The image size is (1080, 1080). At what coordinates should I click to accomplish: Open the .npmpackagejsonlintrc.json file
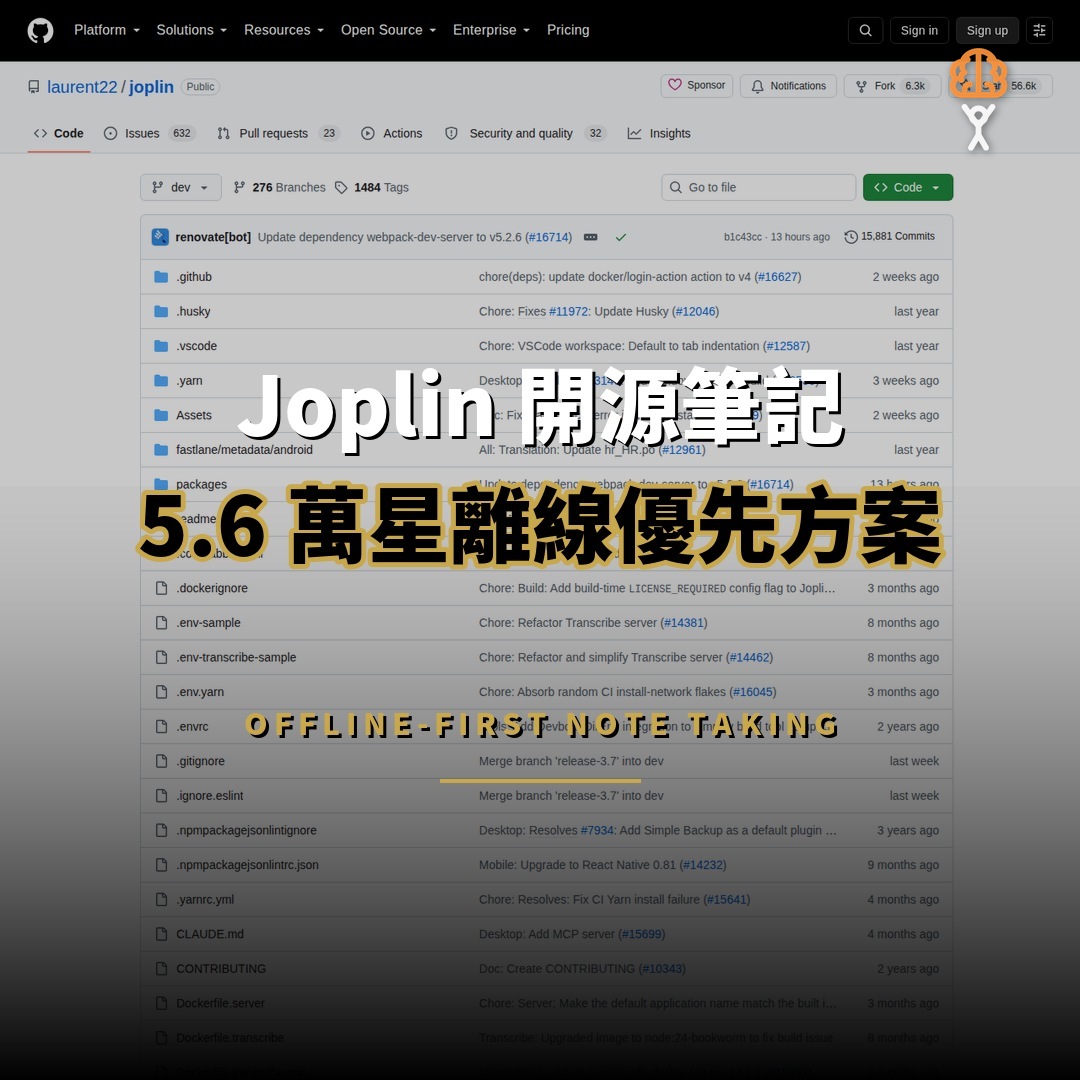point(247,864)
